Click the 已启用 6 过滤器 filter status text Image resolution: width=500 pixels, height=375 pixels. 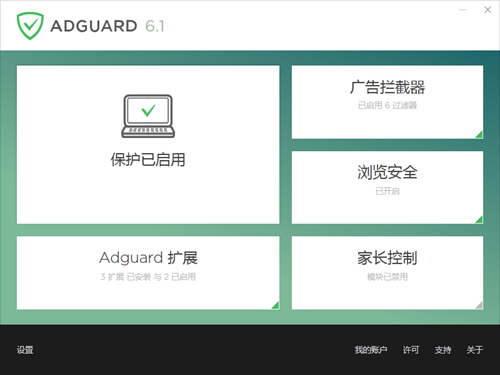(387, 105)
